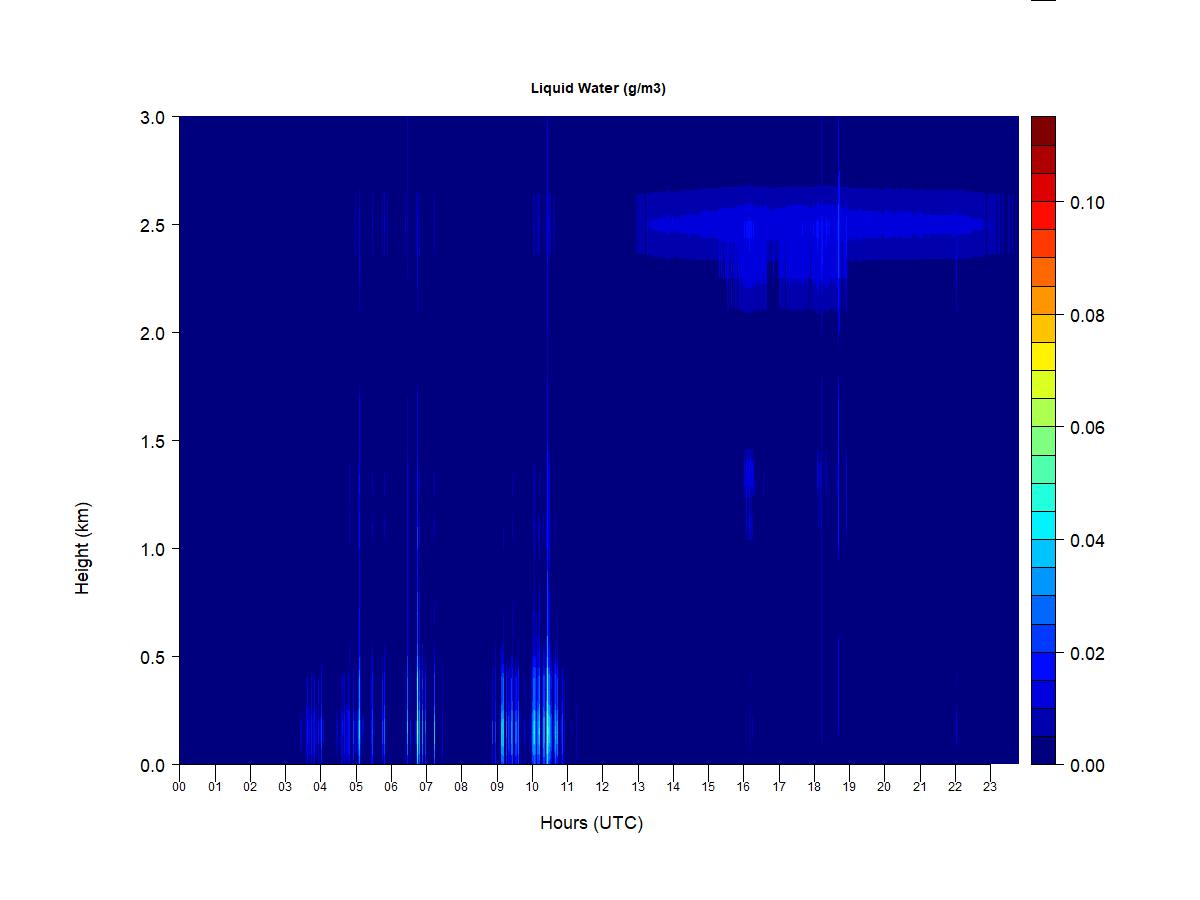Viewport: 1200px width, 900px height.
Task: Click the Hours (UTC) axis label
Action: coord(591,823)
